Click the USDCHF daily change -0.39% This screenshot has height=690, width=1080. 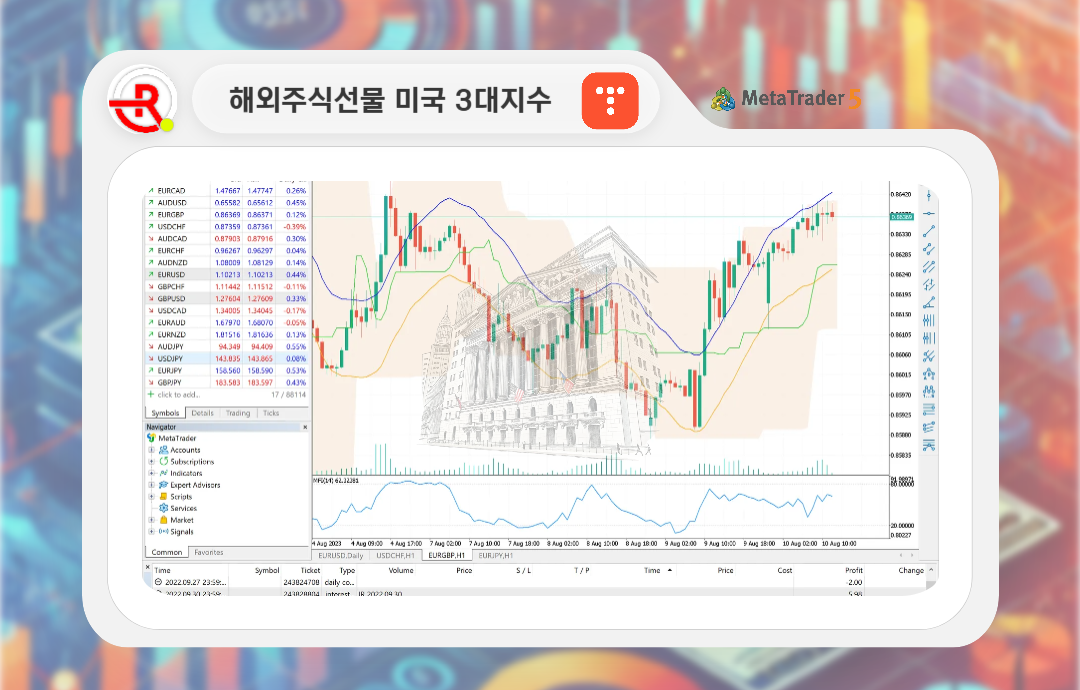295,227
